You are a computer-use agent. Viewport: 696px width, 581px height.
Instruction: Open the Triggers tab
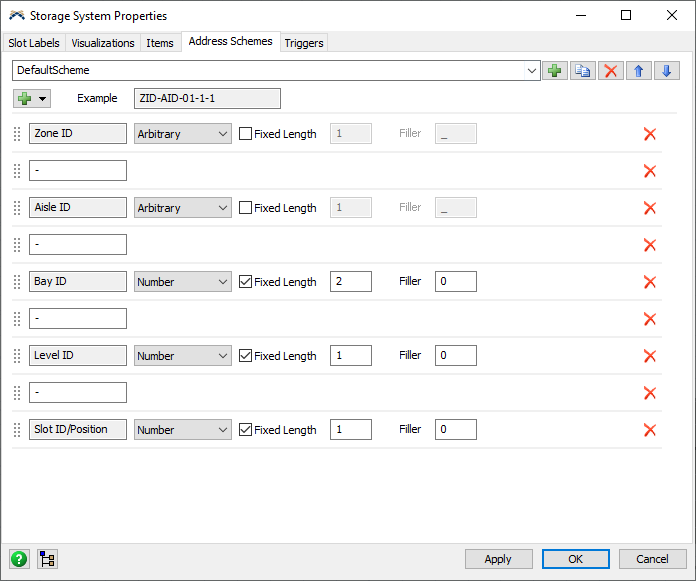click(x=303, y=43)
